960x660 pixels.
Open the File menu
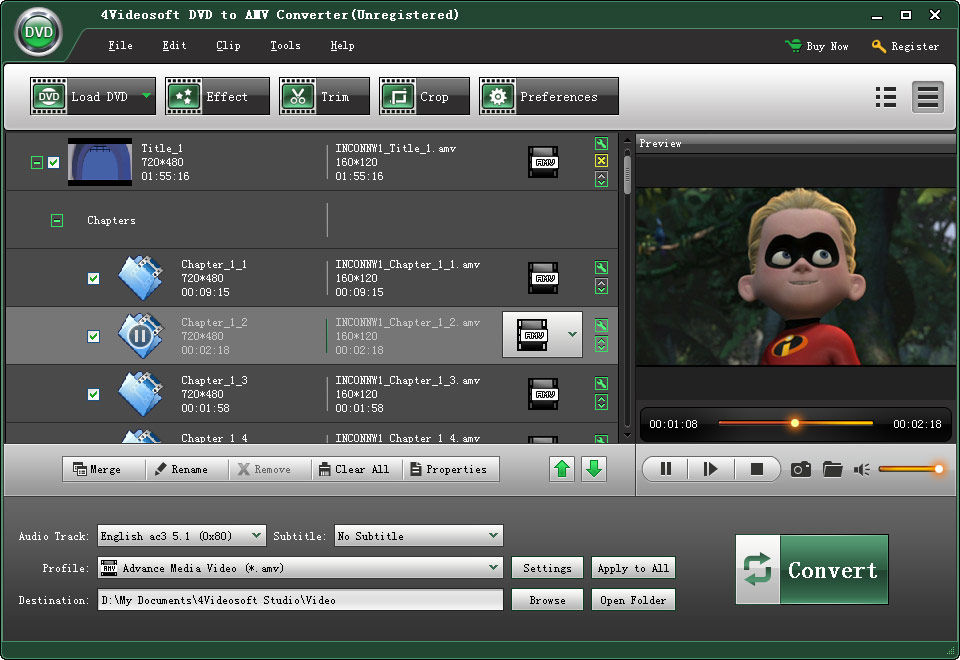(x=120, y=45)
